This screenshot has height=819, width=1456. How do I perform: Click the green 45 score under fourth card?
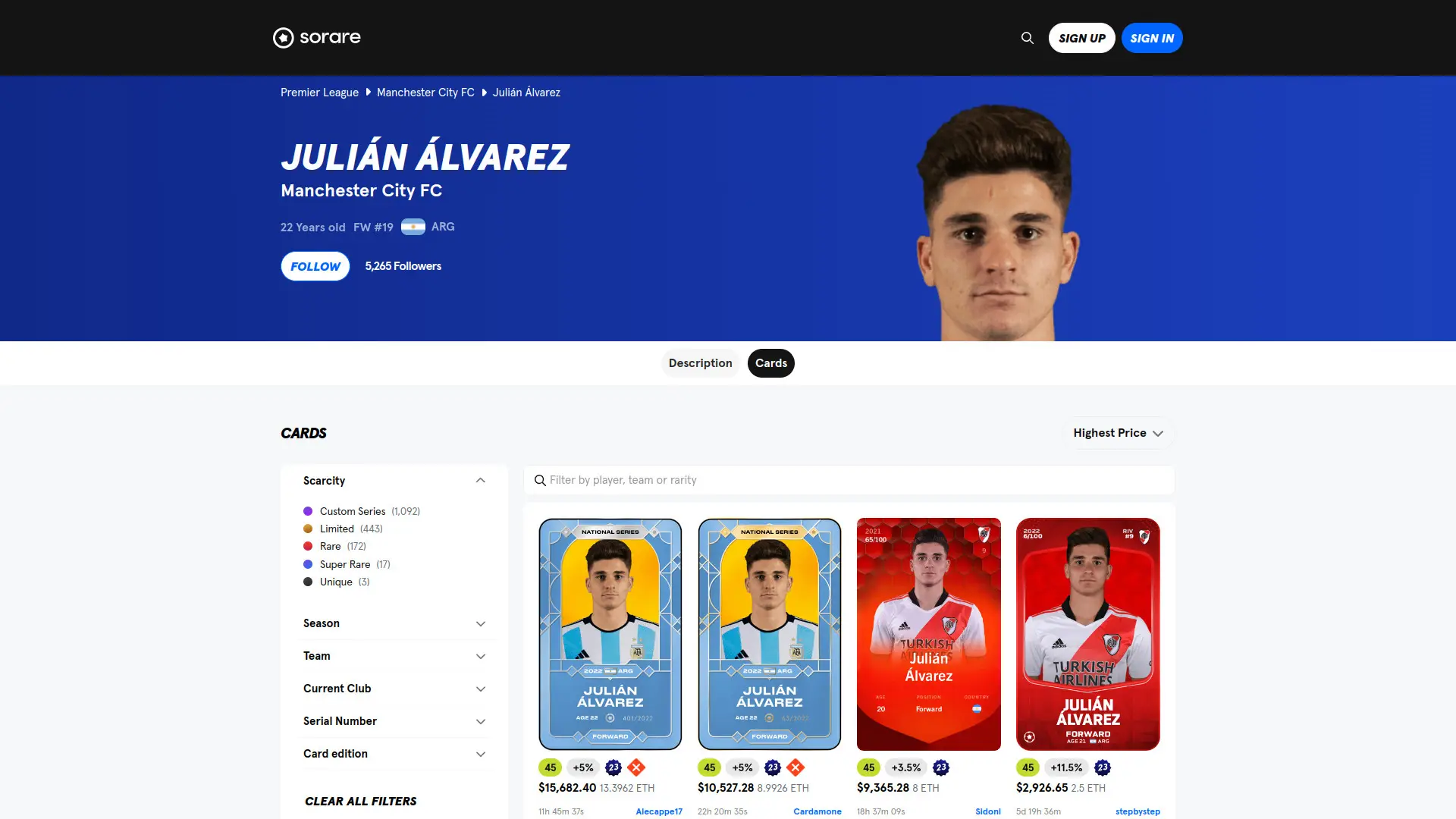(x=1028, y=767)
